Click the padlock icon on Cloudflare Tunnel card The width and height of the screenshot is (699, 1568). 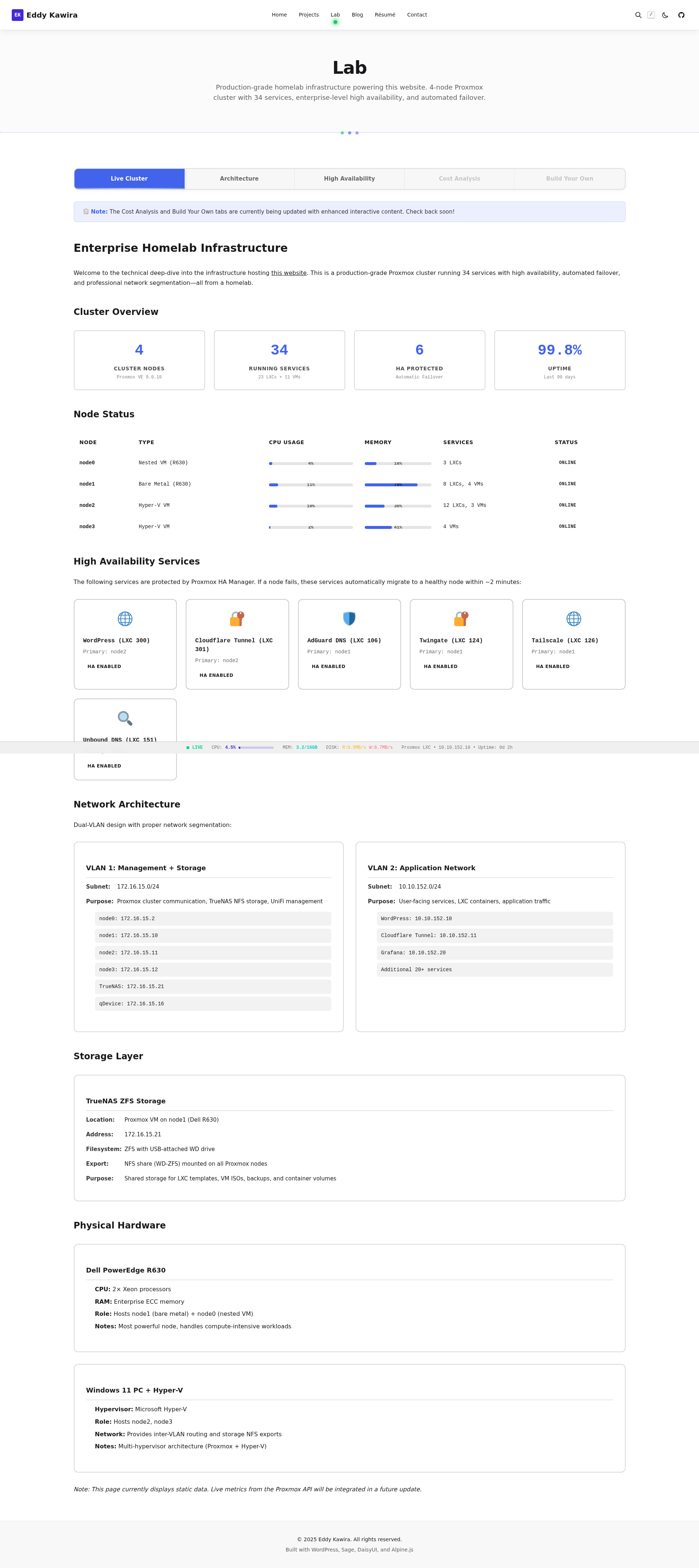[237, 618]
